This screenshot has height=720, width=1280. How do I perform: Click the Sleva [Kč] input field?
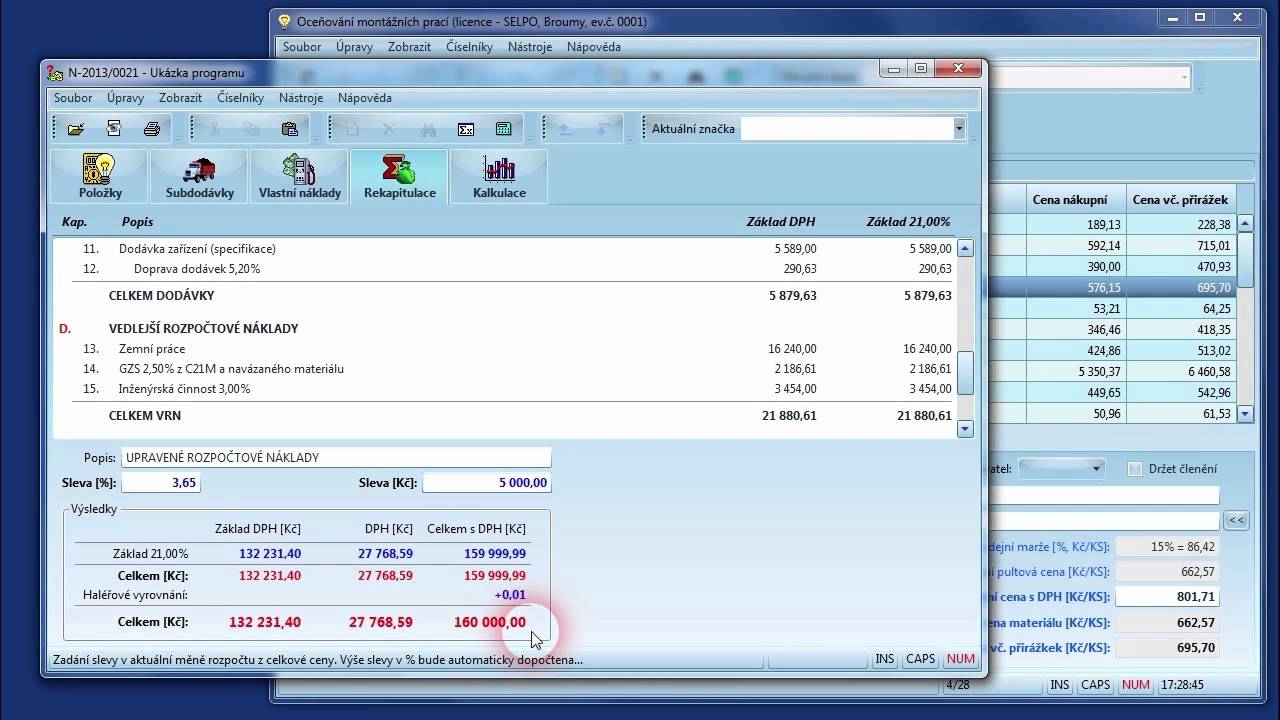[487, 483]
